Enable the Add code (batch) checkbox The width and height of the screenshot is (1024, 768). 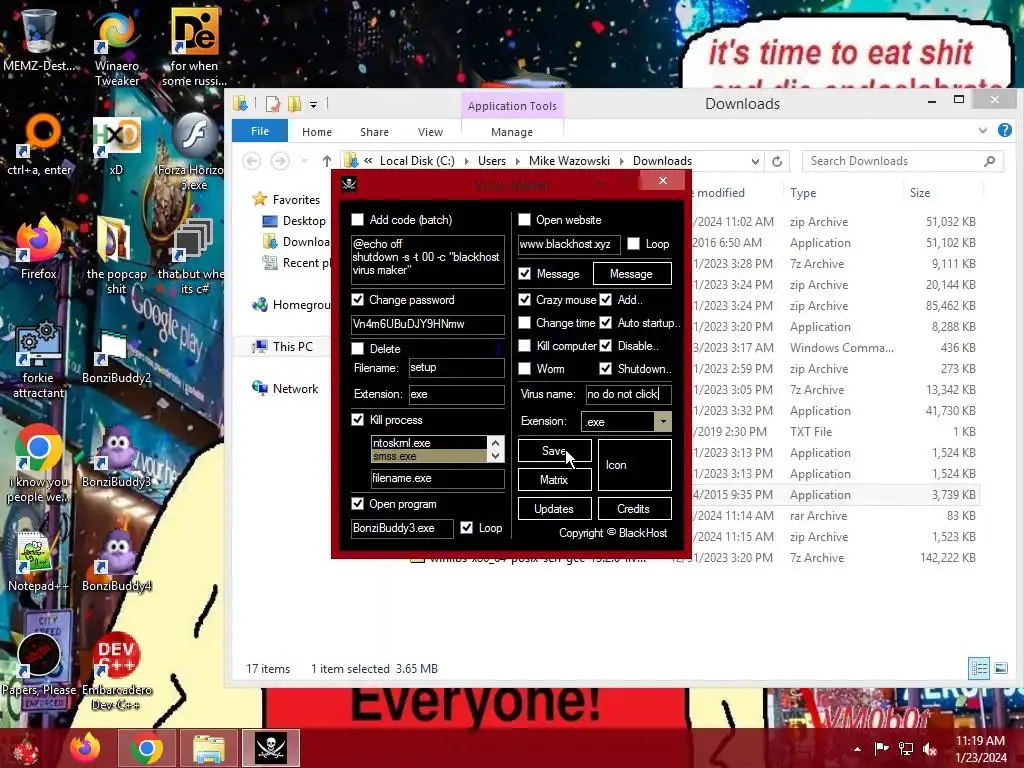click(x=357, y=219)
